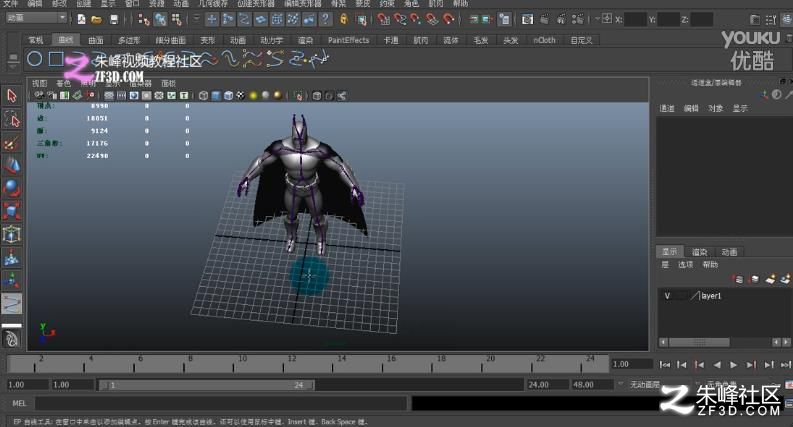
Task: Open the Render Settings icon
Action: [x=577, y=19]
